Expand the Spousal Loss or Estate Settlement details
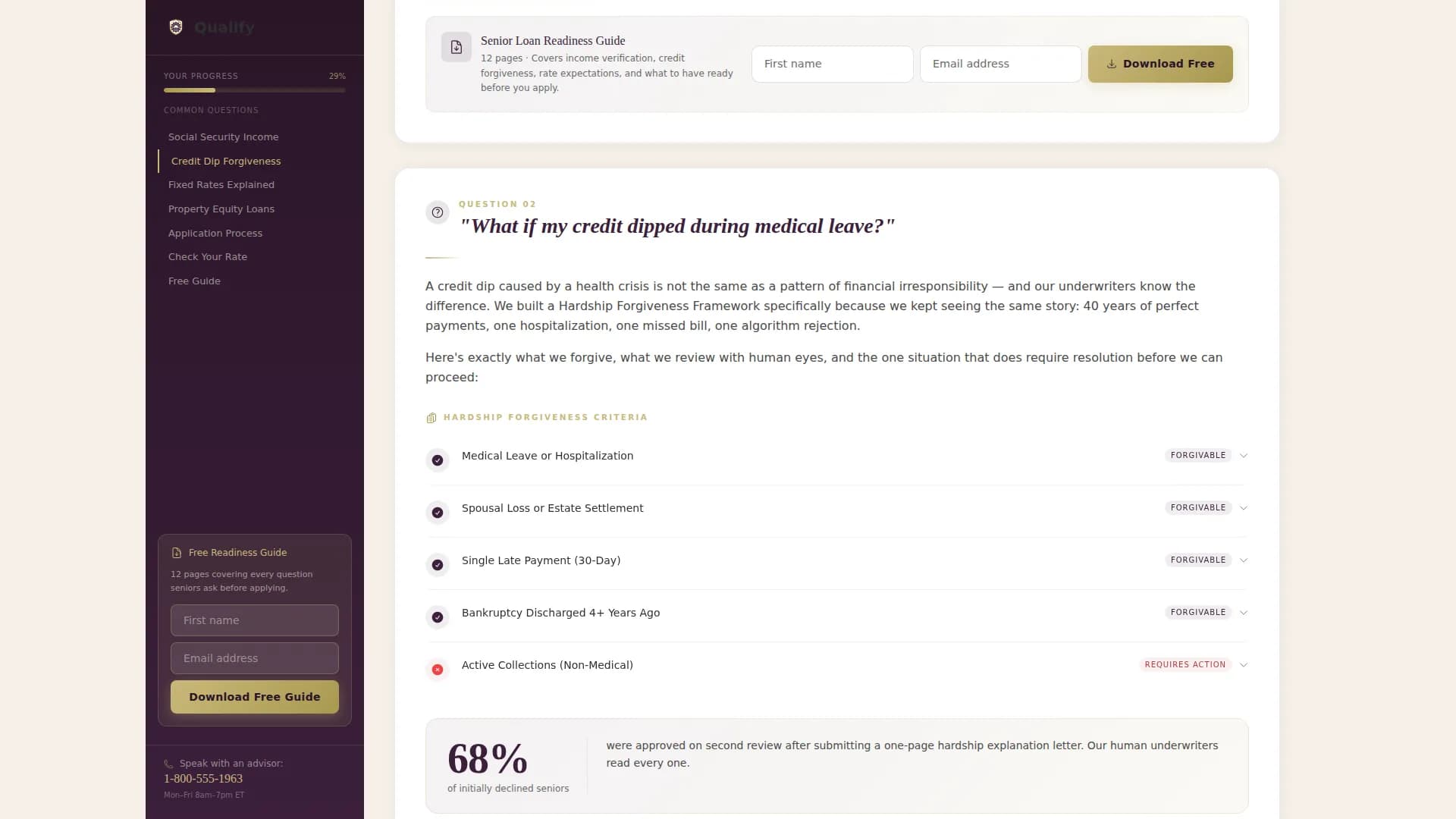The image size is (1456, 819). pyautogui.click(x=1244, y=507)
